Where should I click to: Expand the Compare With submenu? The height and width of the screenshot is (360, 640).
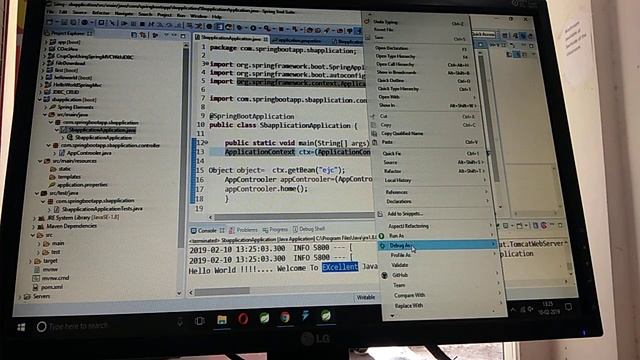click(500, 293)
